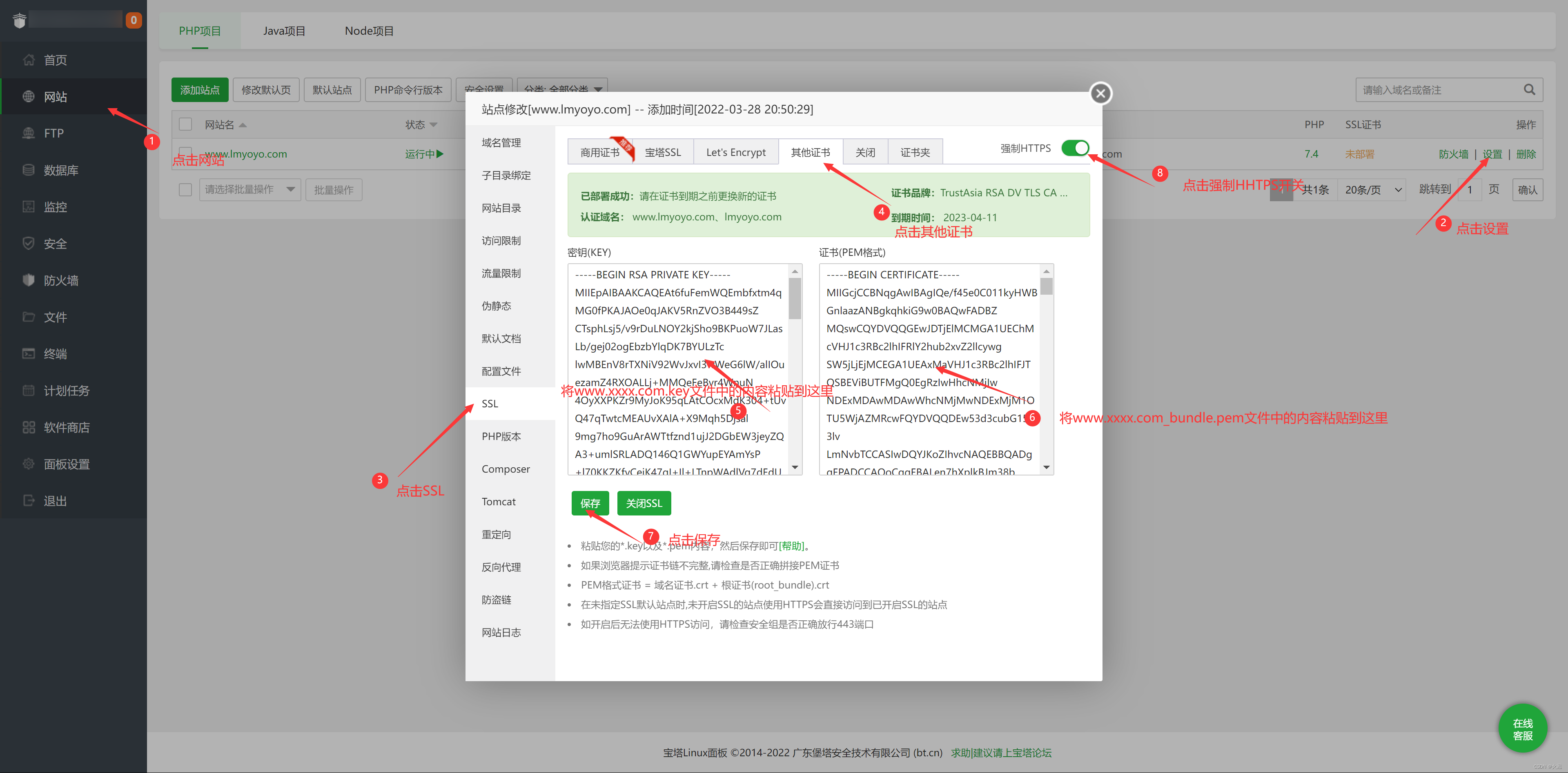Click the 添加站点 button
Screen dimensions: 1568x773
[x=200, y=89]
